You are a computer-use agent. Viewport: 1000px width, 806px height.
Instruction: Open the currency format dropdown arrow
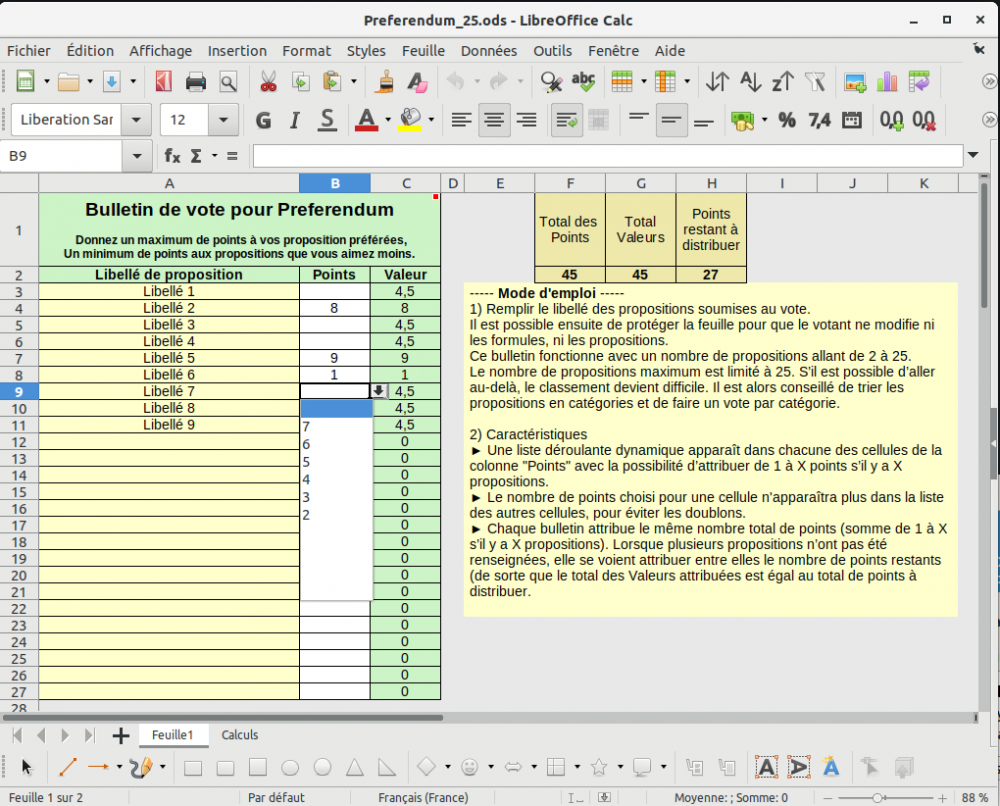point(764,120)
